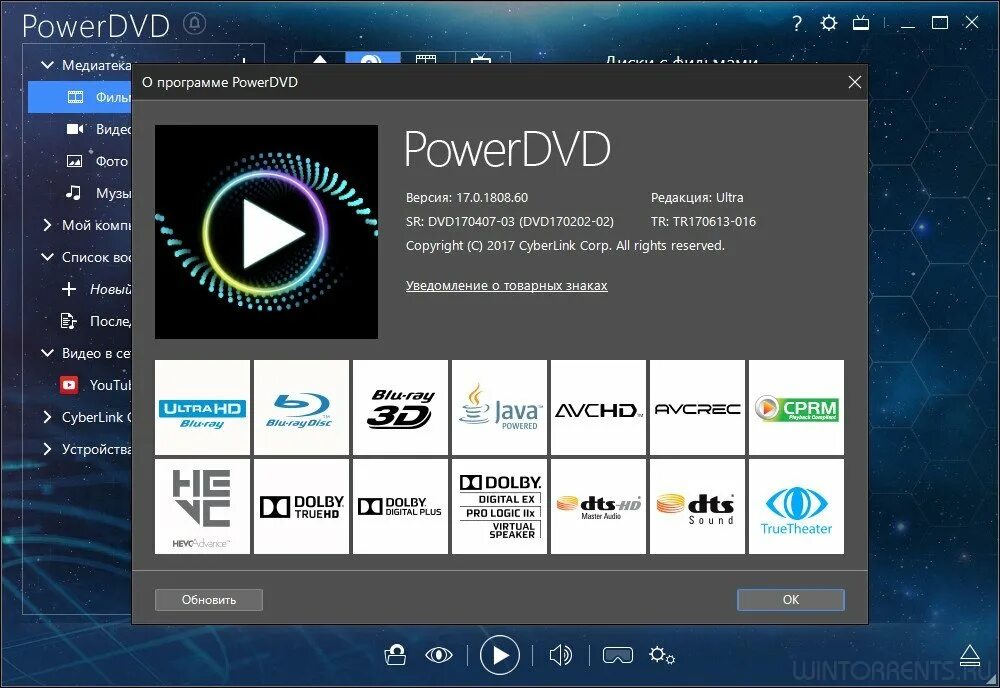The height and width of the screenshot is (688, 1000).
Task: Click the Ultra HD Blu-ray logo
Action: 202,407
